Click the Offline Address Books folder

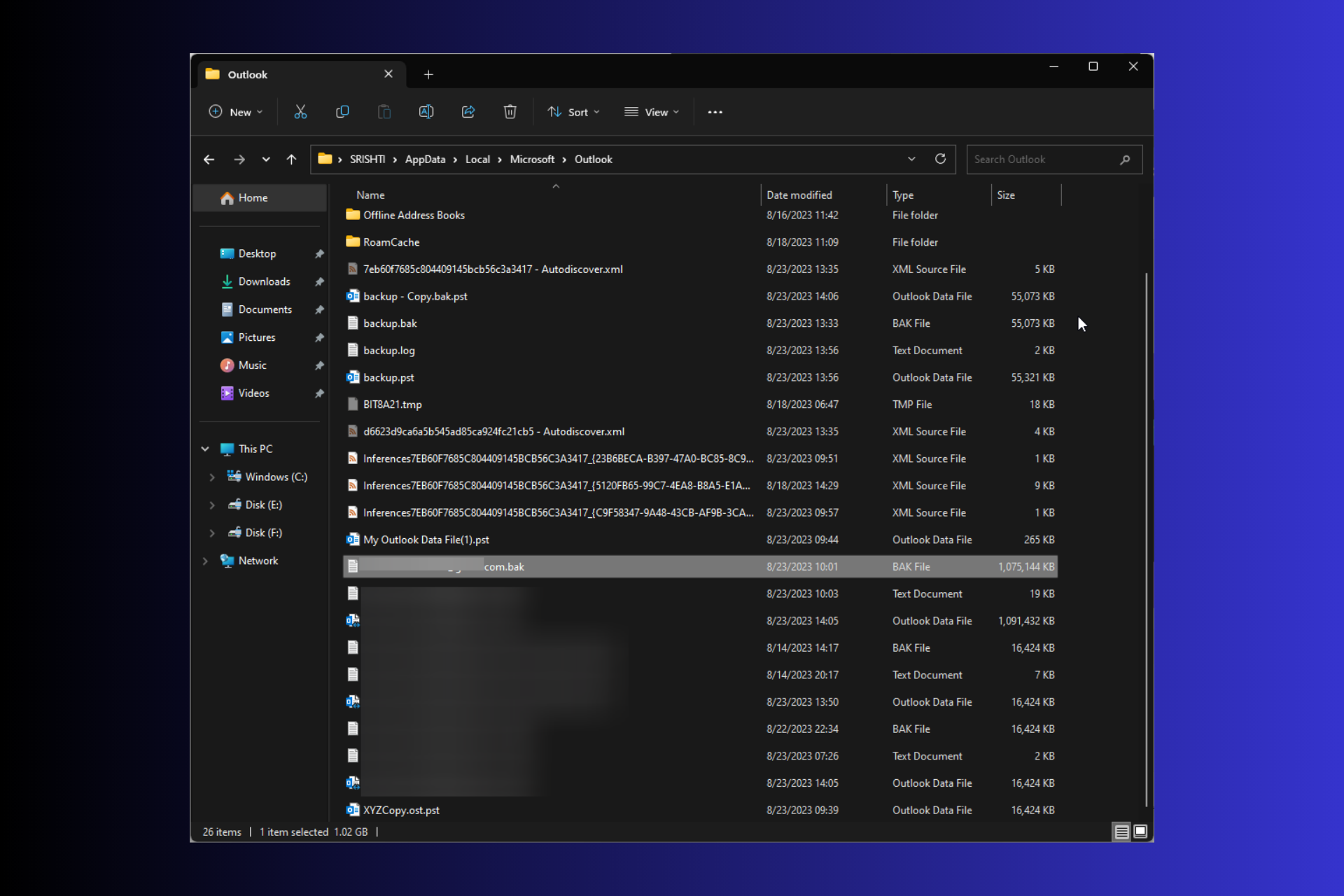[412, 214]
